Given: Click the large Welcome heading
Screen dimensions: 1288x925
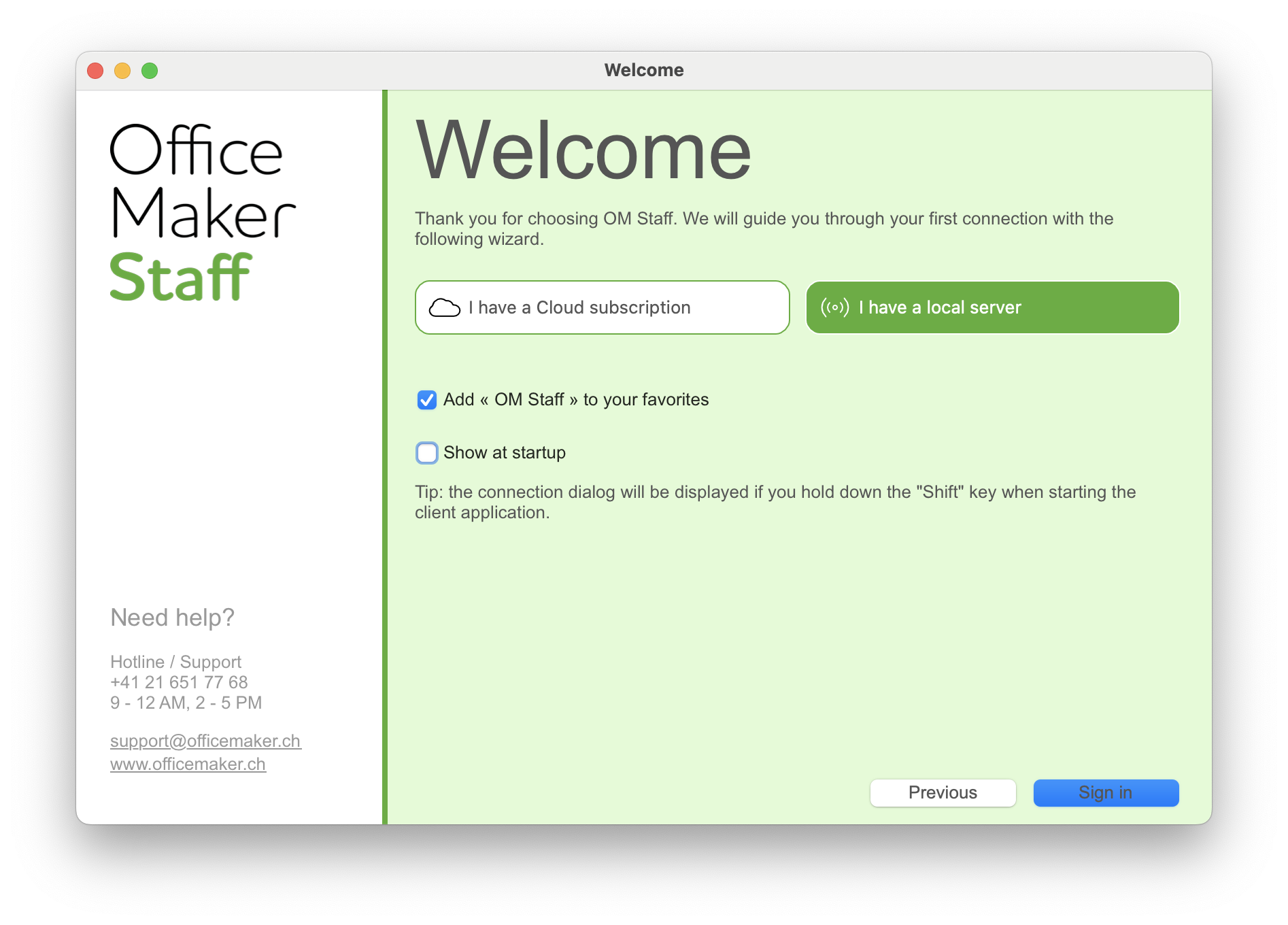Looking at the screenshot, I should tap(583, 151).
